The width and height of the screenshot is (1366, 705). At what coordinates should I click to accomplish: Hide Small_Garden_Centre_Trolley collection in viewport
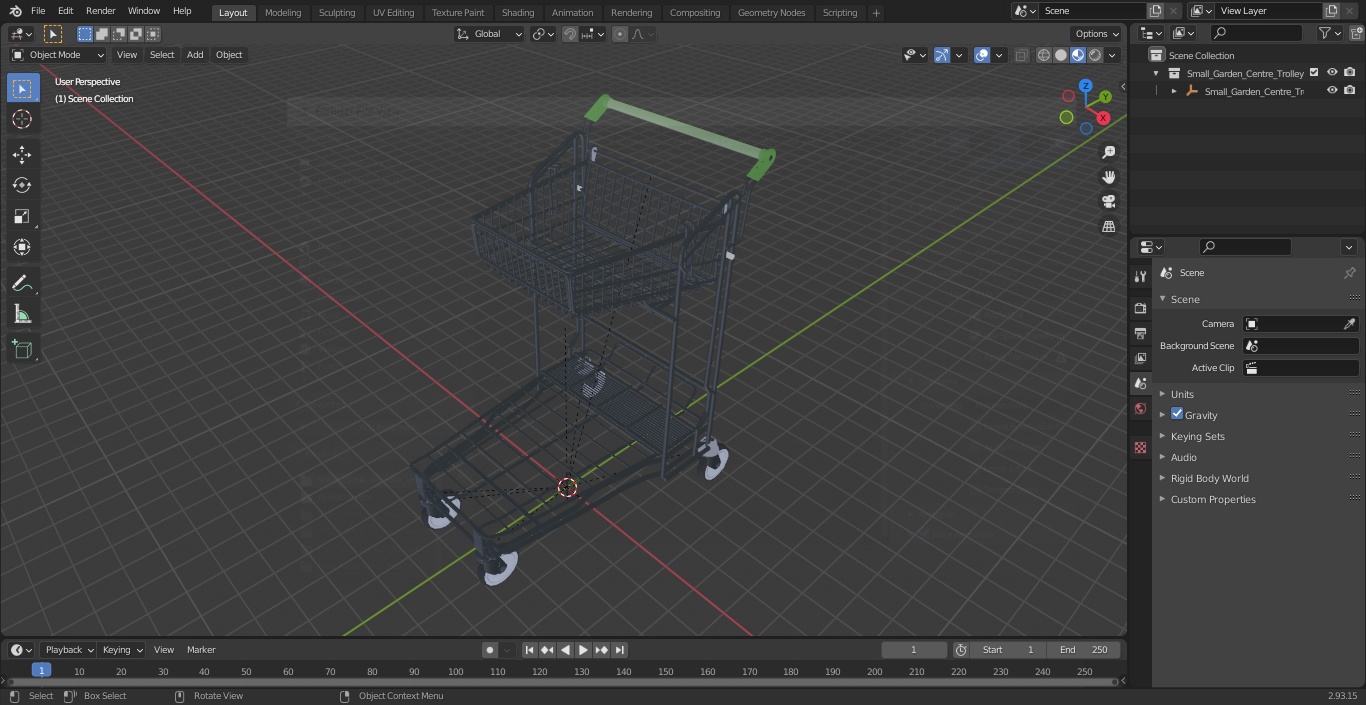(1332, 72)
